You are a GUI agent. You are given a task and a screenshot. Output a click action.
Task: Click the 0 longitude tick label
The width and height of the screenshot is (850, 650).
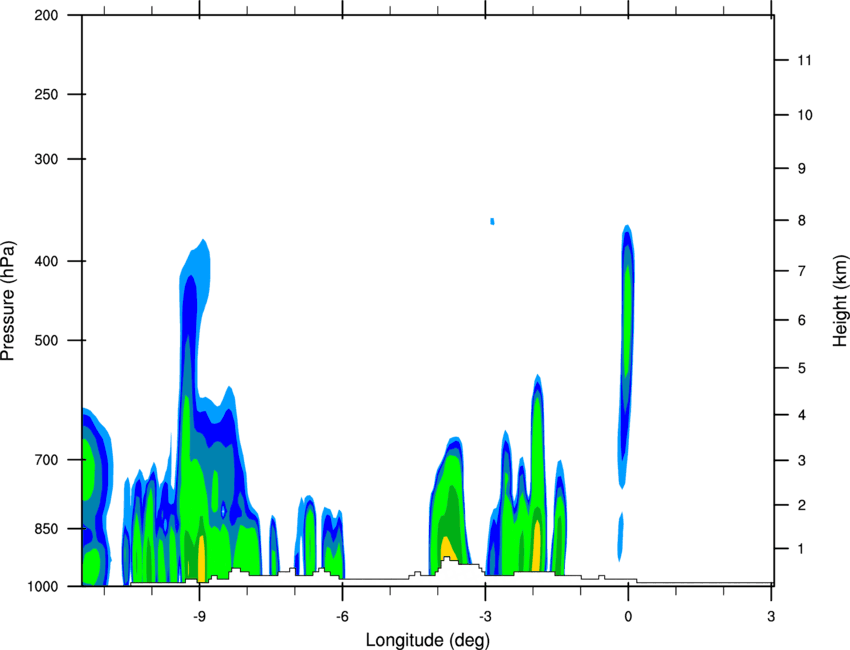[x=628, y=616]
